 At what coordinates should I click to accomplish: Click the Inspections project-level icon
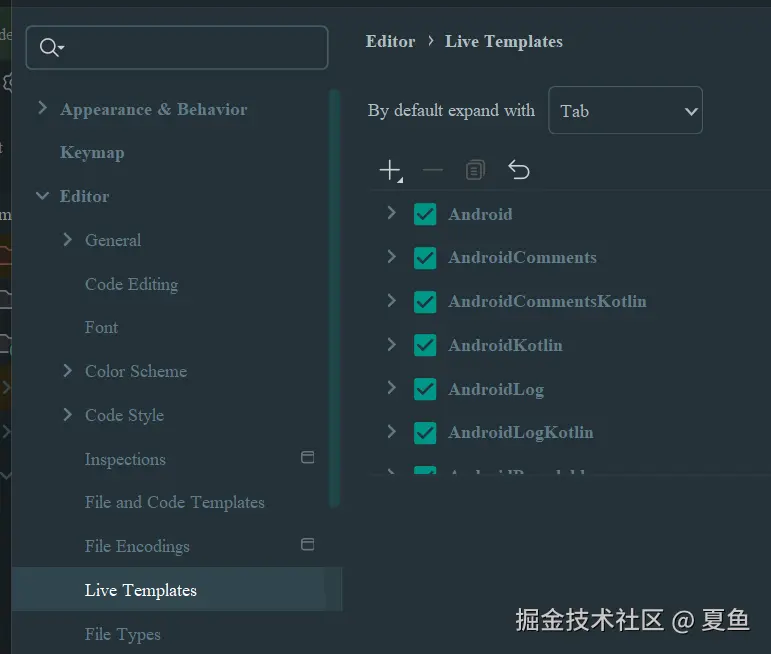pos(308,458)
